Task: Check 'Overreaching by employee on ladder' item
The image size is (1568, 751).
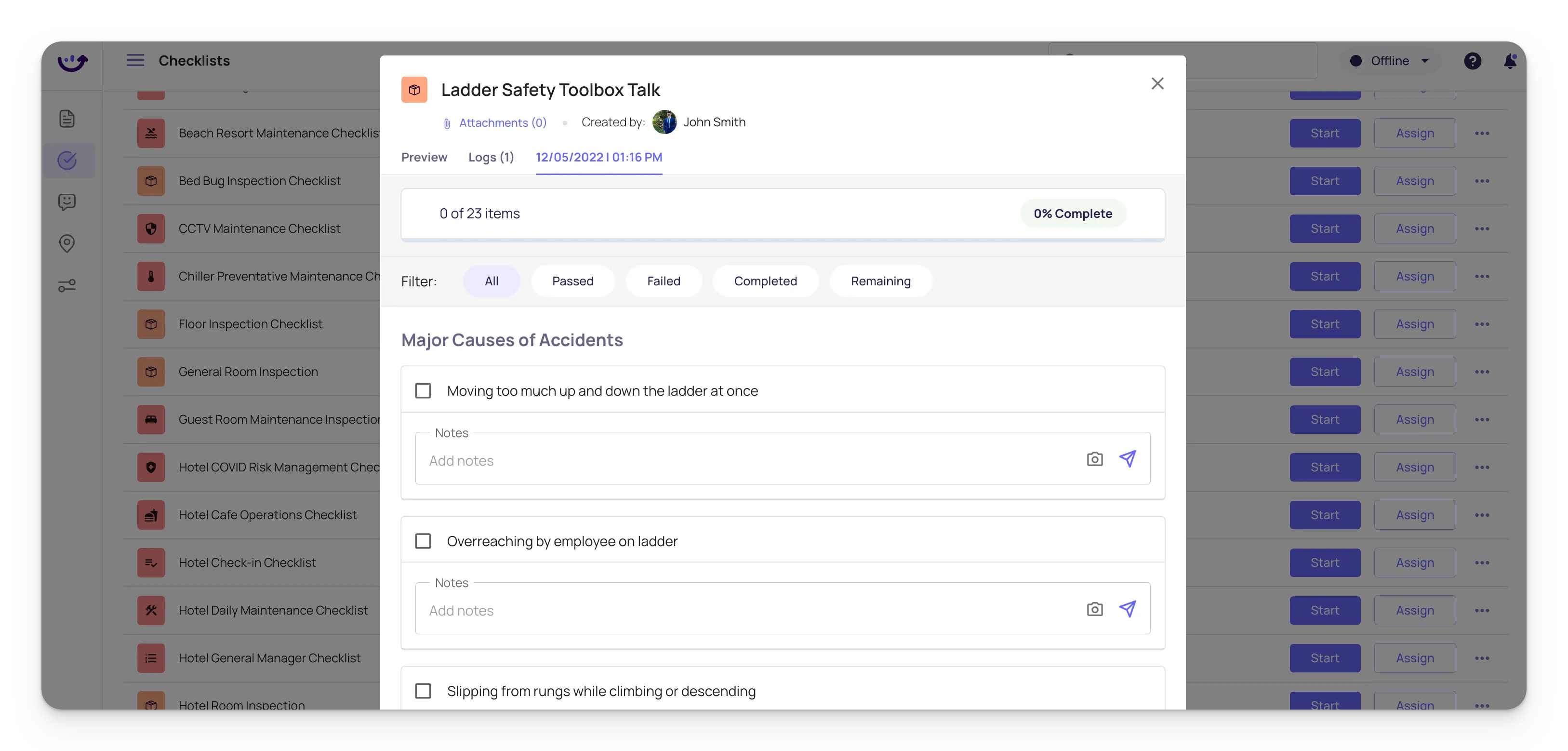Action: click(423, 541)
